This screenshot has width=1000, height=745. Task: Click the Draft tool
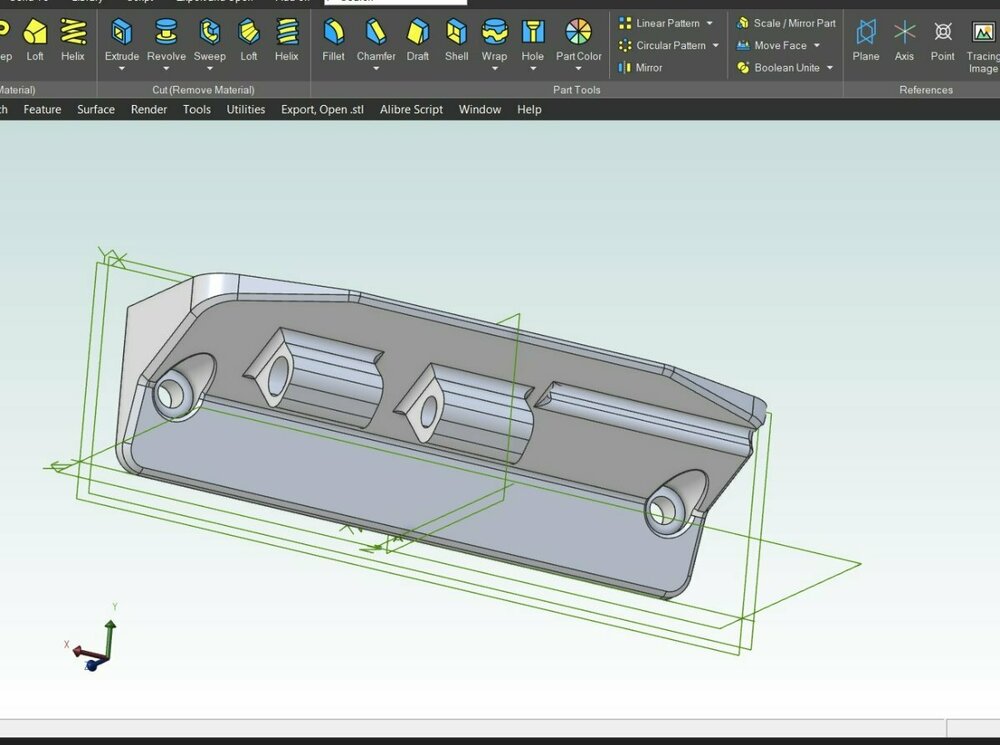pos(418,40)
